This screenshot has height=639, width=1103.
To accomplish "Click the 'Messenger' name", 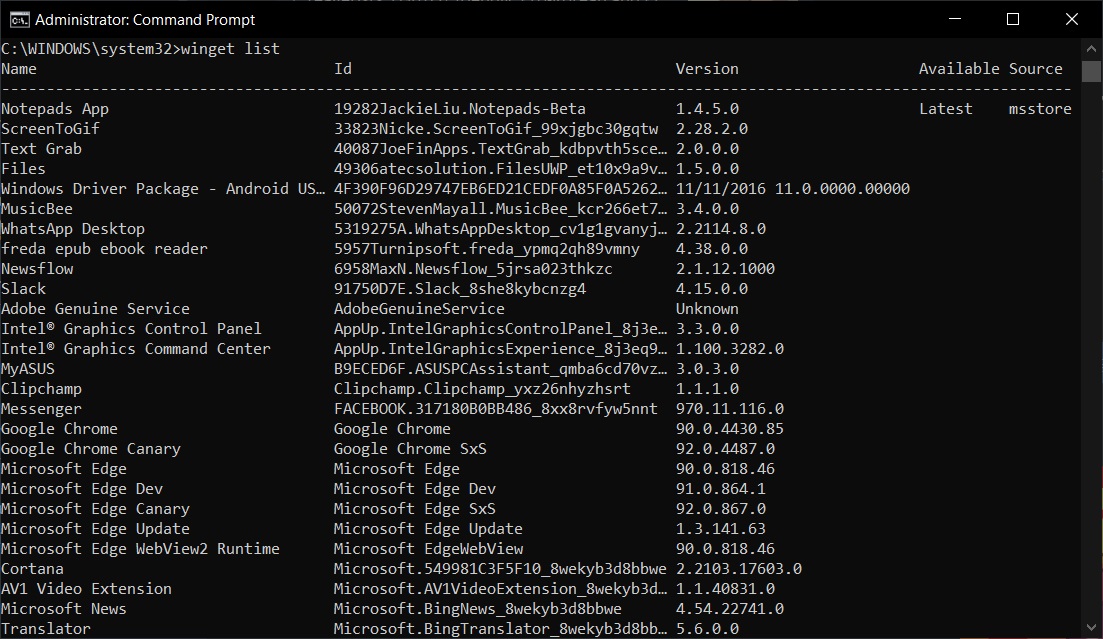I will point(42,409).
